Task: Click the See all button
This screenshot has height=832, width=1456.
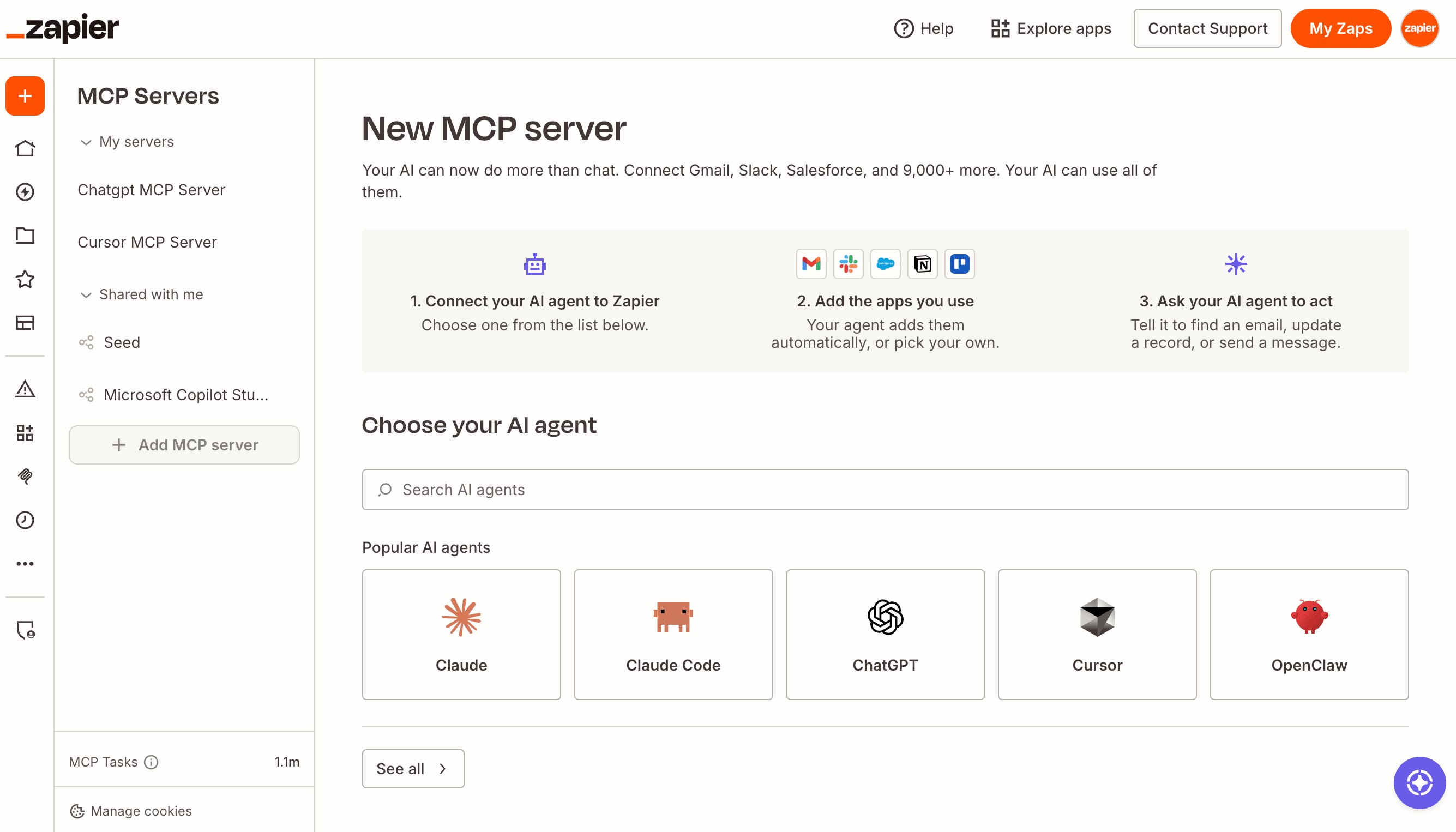Action: click(413, 769)
